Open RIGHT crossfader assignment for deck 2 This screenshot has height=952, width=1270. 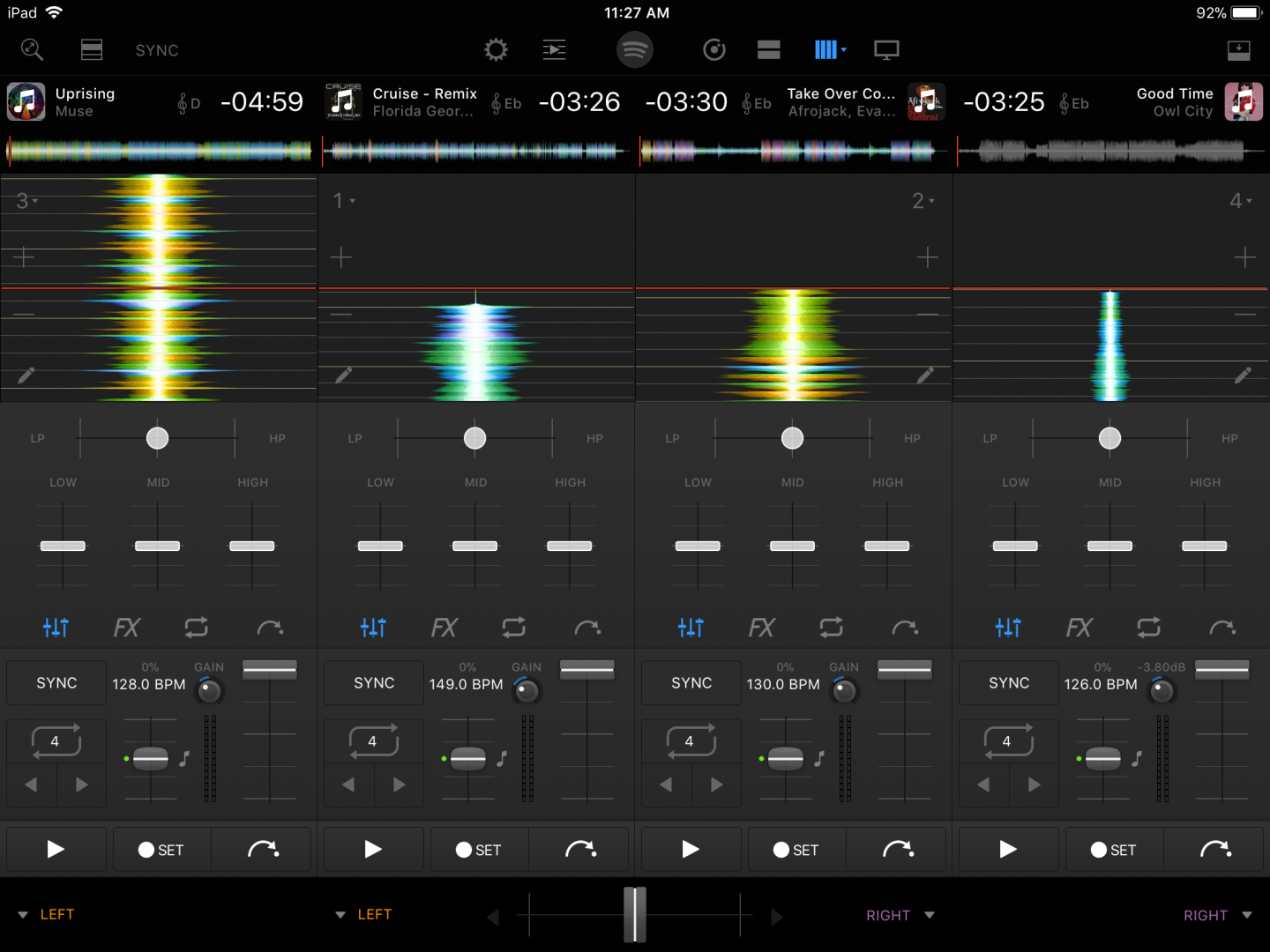click(900, 915)
